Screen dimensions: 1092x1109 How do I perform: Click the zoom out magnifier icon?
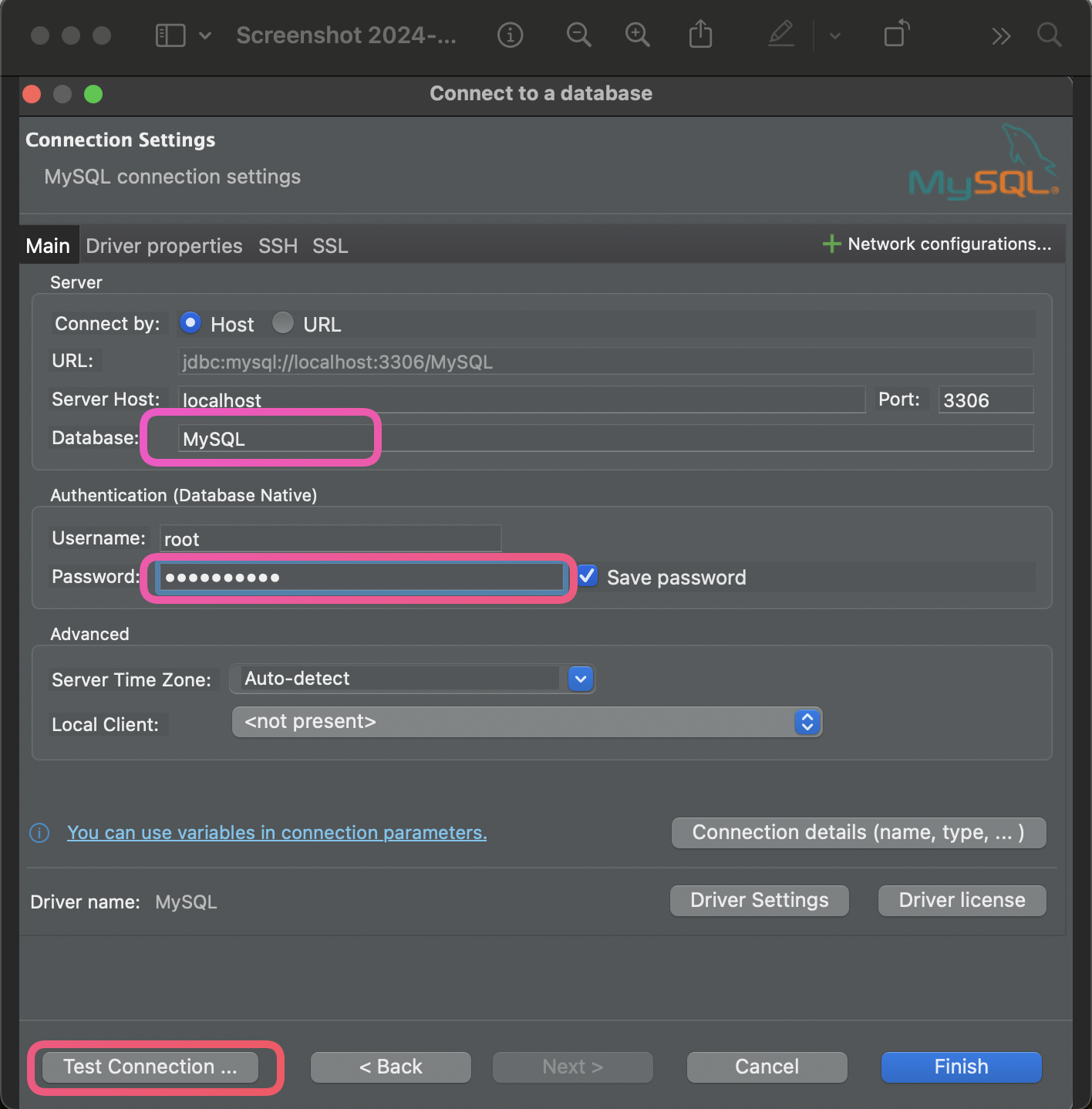578,35
